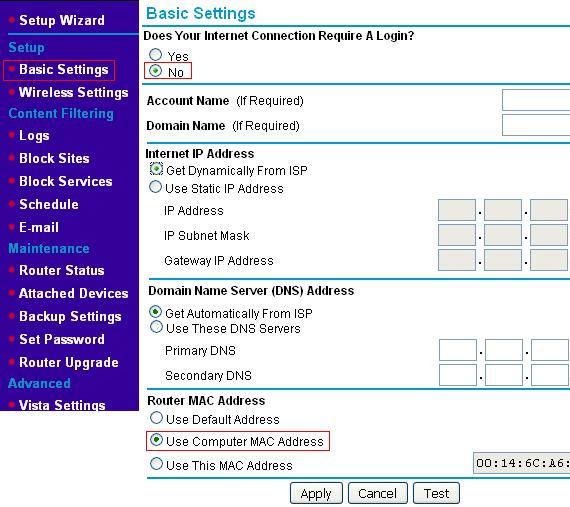Click the Test button
This screenshot has width=570, height=507.
pyautogui.click(x=436, y=494)
